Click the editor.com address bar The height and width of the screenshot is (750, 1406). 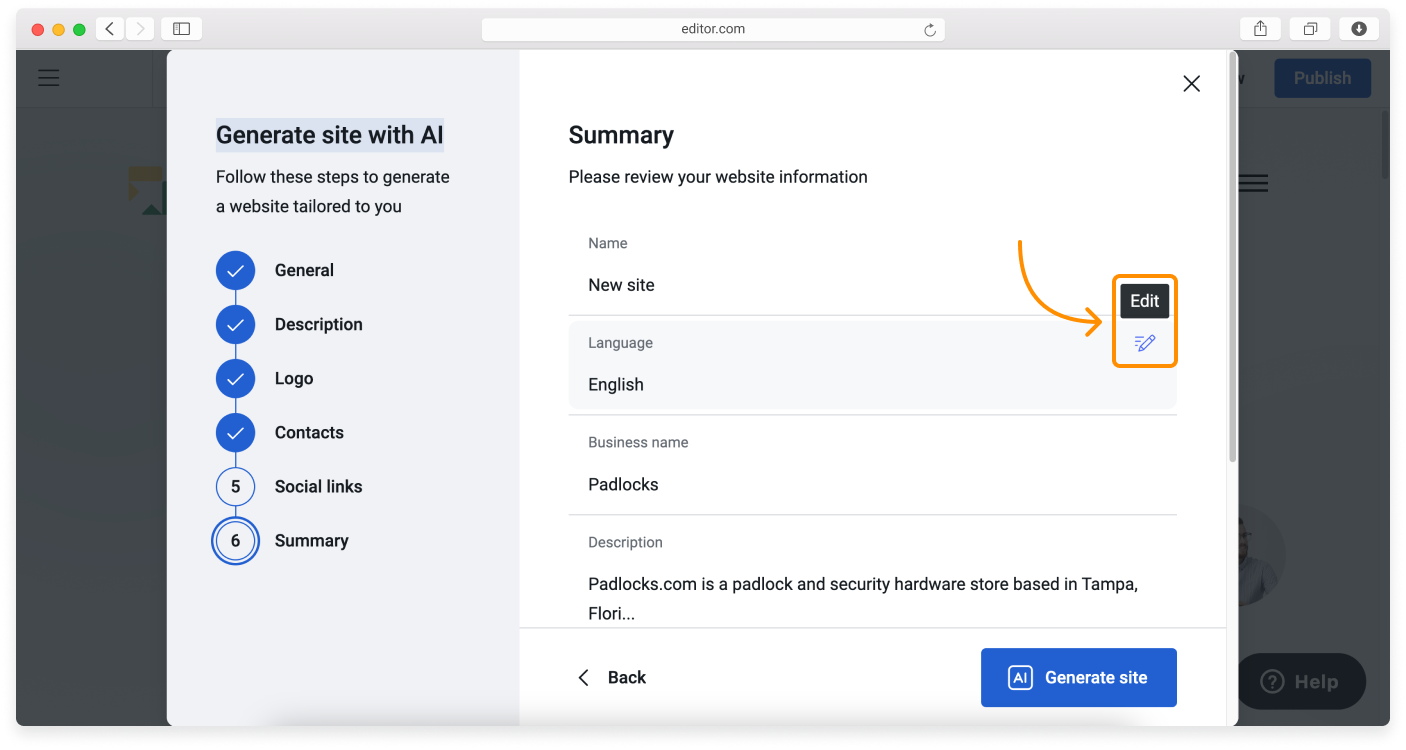point(713,29)
